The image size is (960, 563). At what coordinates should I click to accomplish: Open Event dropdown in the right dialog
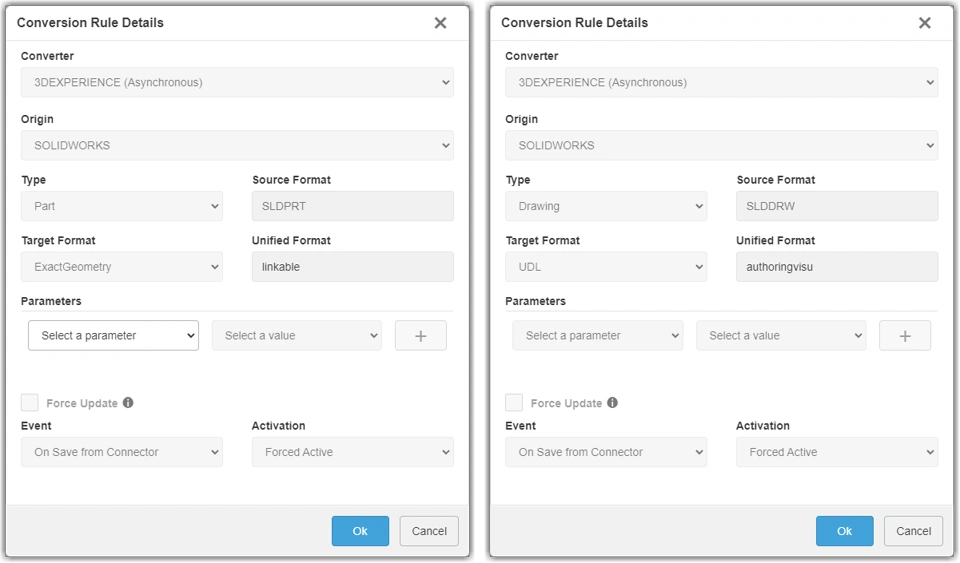(x=606, y=452)
